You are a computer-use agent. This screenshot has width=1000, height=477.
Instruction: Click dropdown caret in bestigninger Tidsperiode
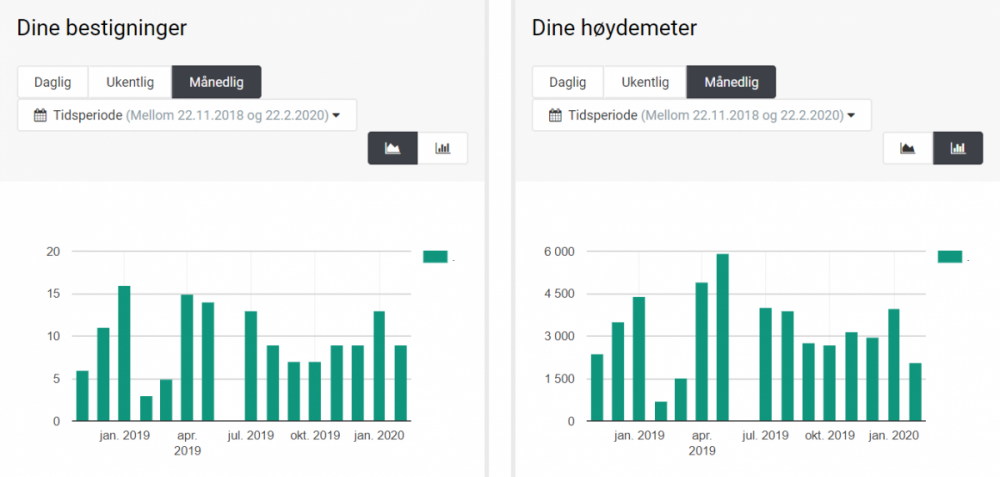pos(336,116)
